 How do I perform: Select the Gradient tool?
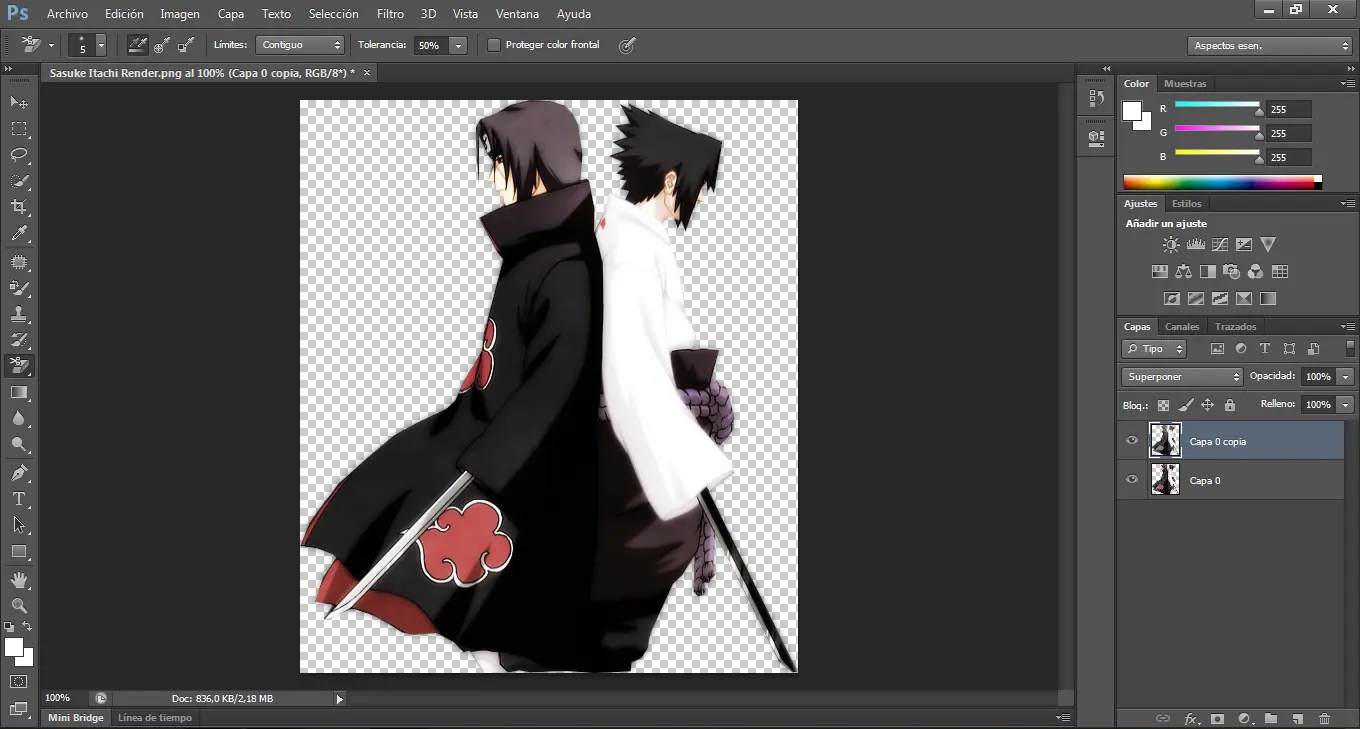(x=19, y=392)
